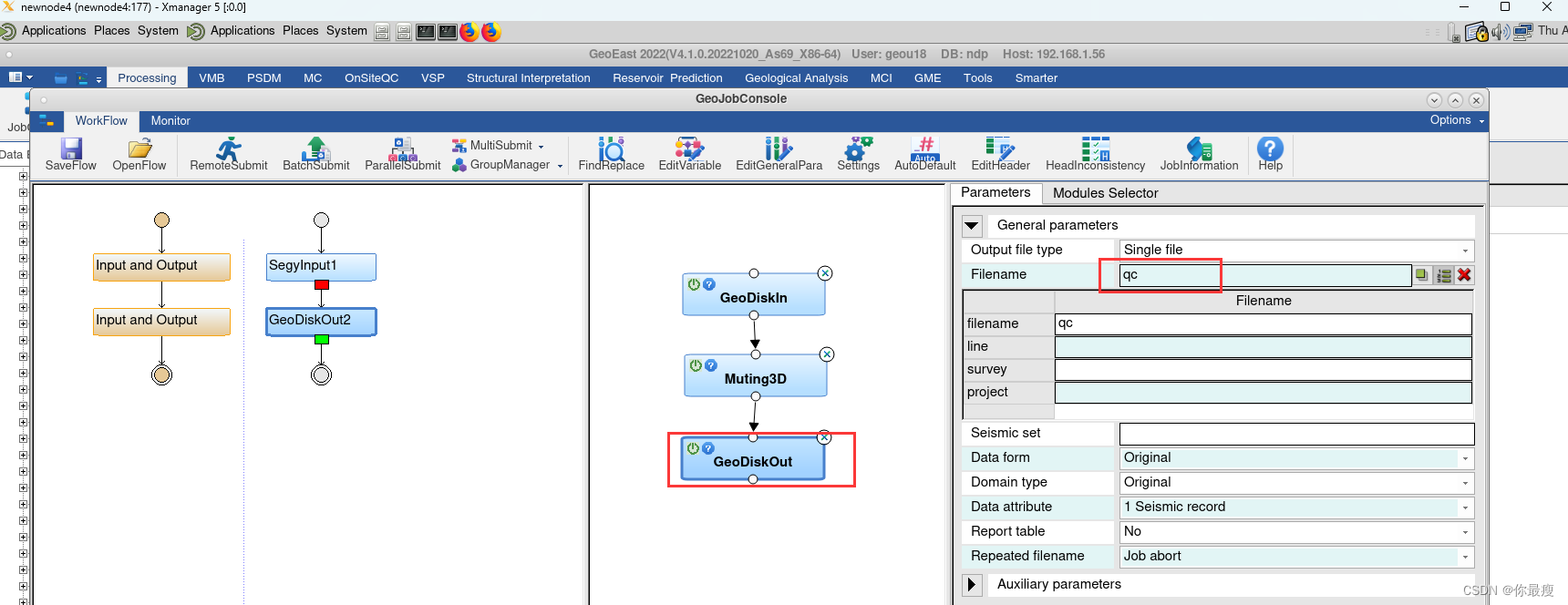Viewport: 1568px width, 605px height.
Task: Click the list icon beside Filename
Action: pyautogui.click(x=1444, y=275)
